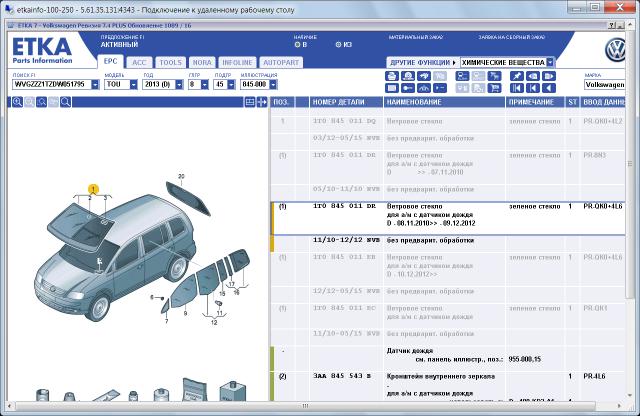The image size is (640, 416).
Task: Open the NORA tab
Action: pos(202,62)
